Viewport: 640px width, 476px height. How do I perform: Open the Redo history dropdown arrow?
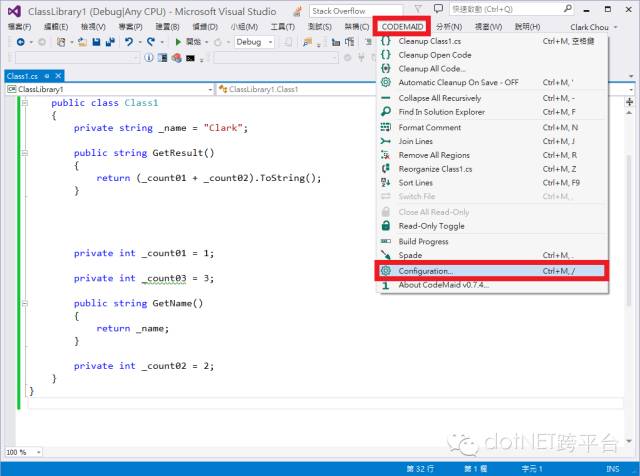[162, 42]
